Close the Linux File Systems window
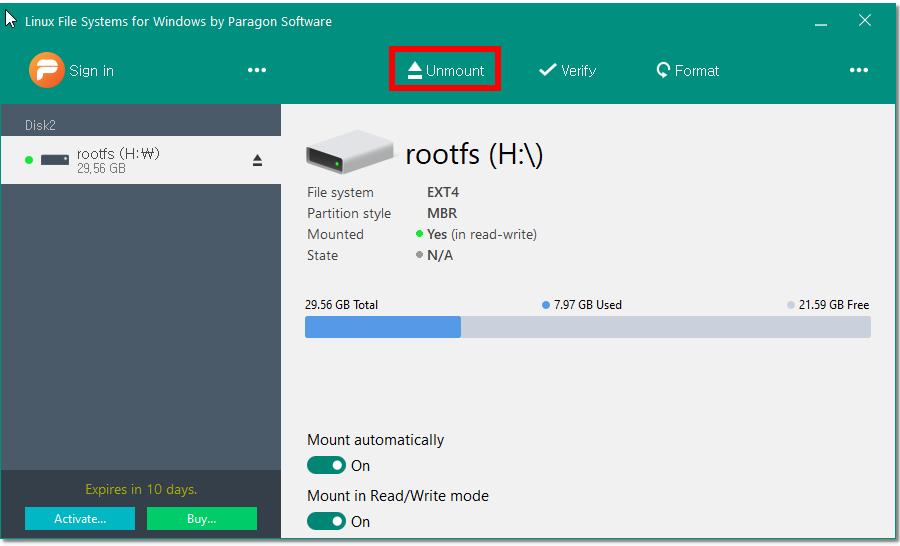 [x=864, y=21]
